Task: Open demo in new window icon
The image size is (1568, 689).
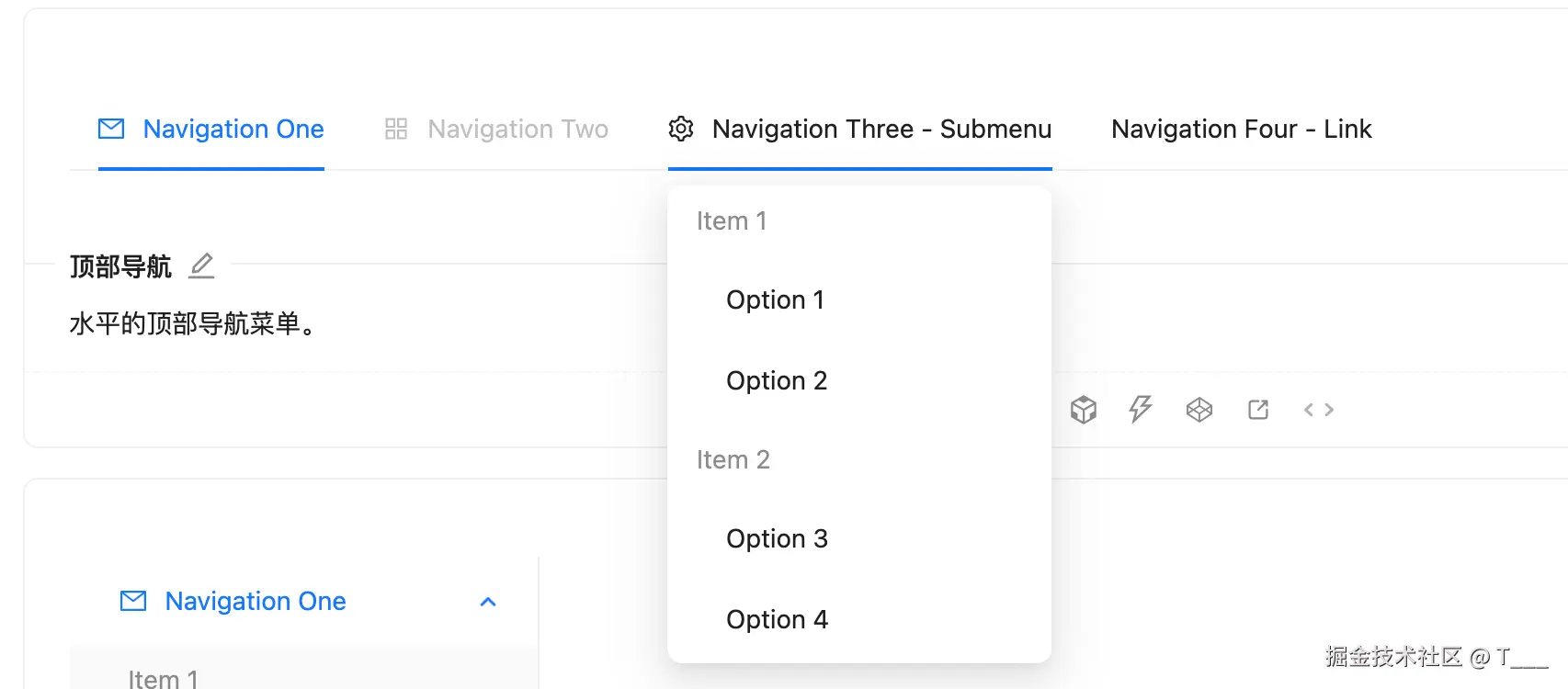Action: pos(1258,410)
